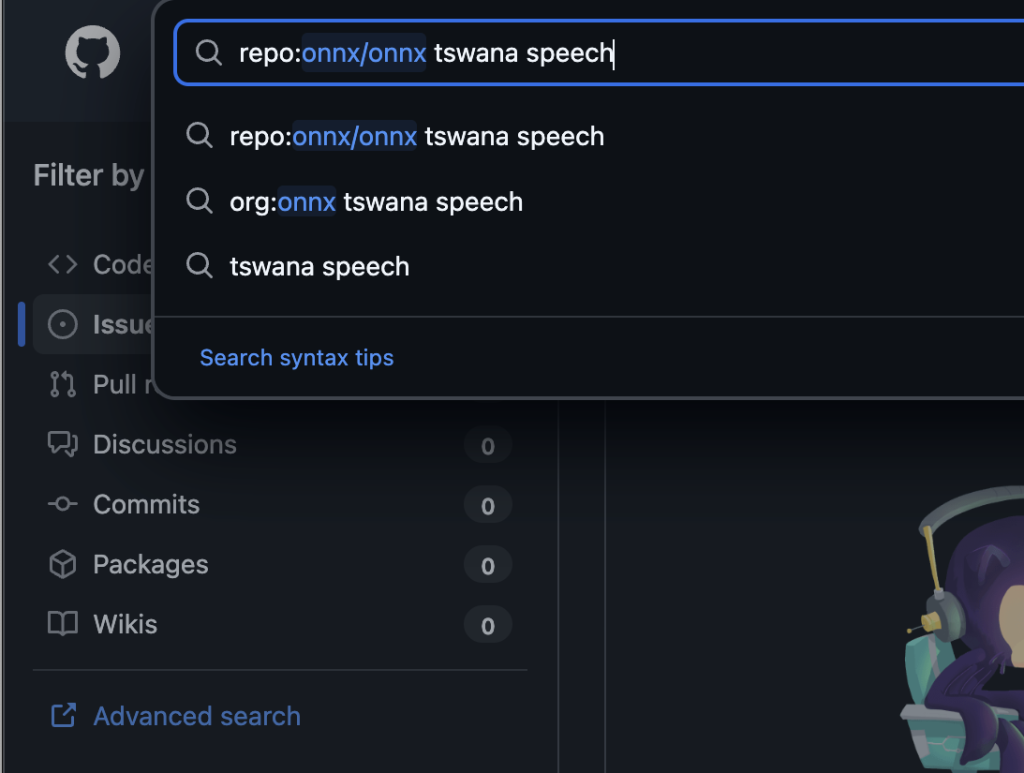
Task: Open the Search syntax tips link
Action: tap(297, 358)
